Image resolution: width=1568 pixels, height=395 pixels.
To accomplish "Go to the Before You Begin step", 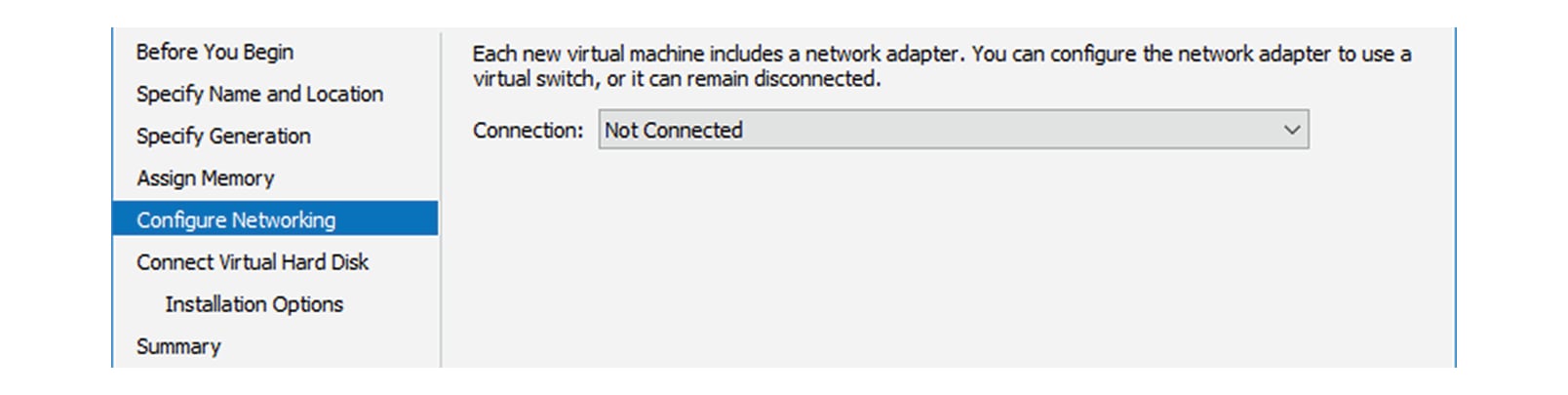I will coord(215,52).
